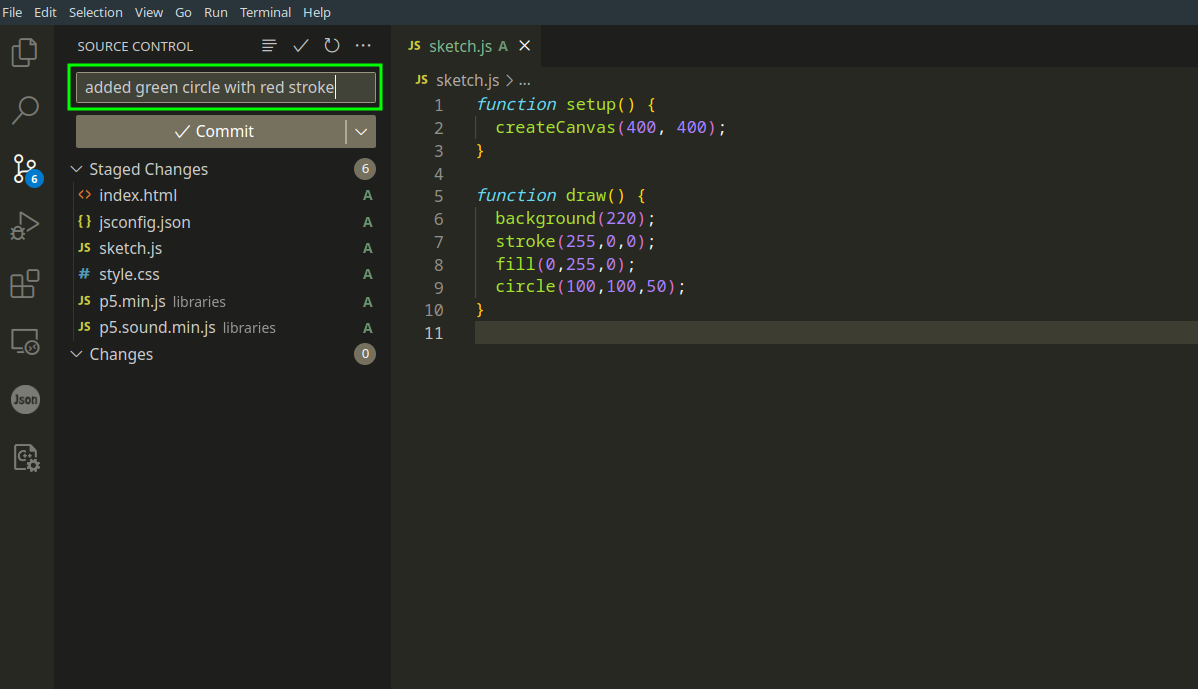Open the Search view icon
This screenshot has height=689, width=1198.
[25, 110]
